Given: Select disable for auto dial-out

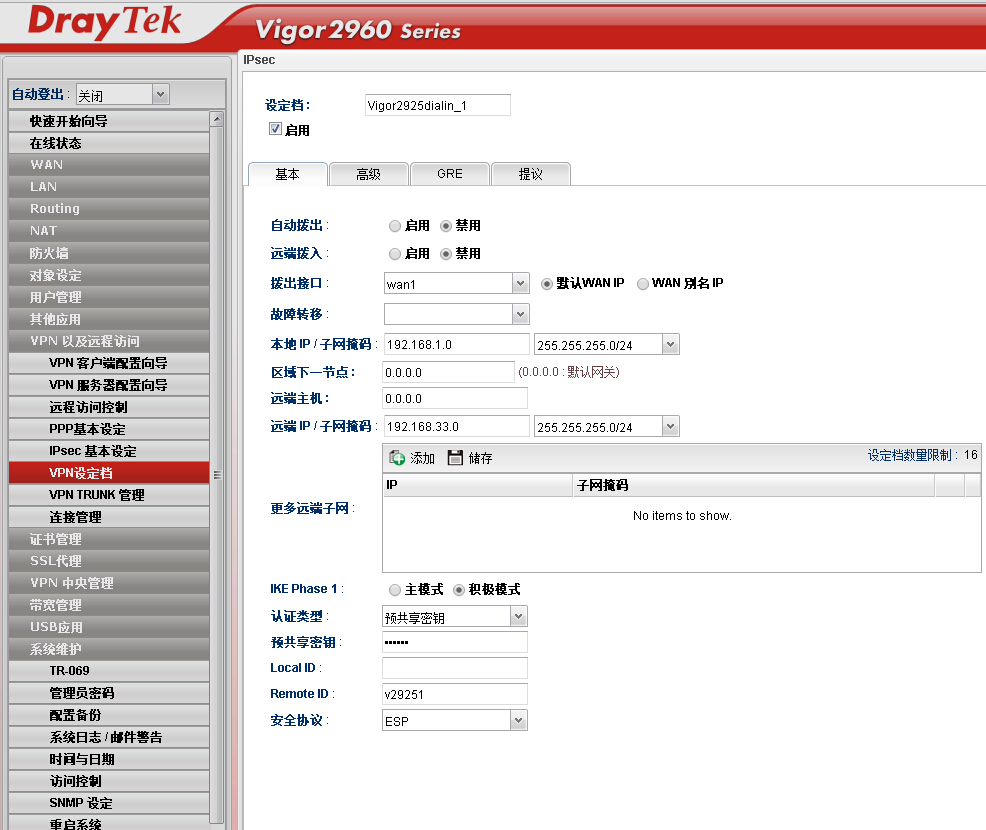Looking at the screenshot, I should [446, 226].
